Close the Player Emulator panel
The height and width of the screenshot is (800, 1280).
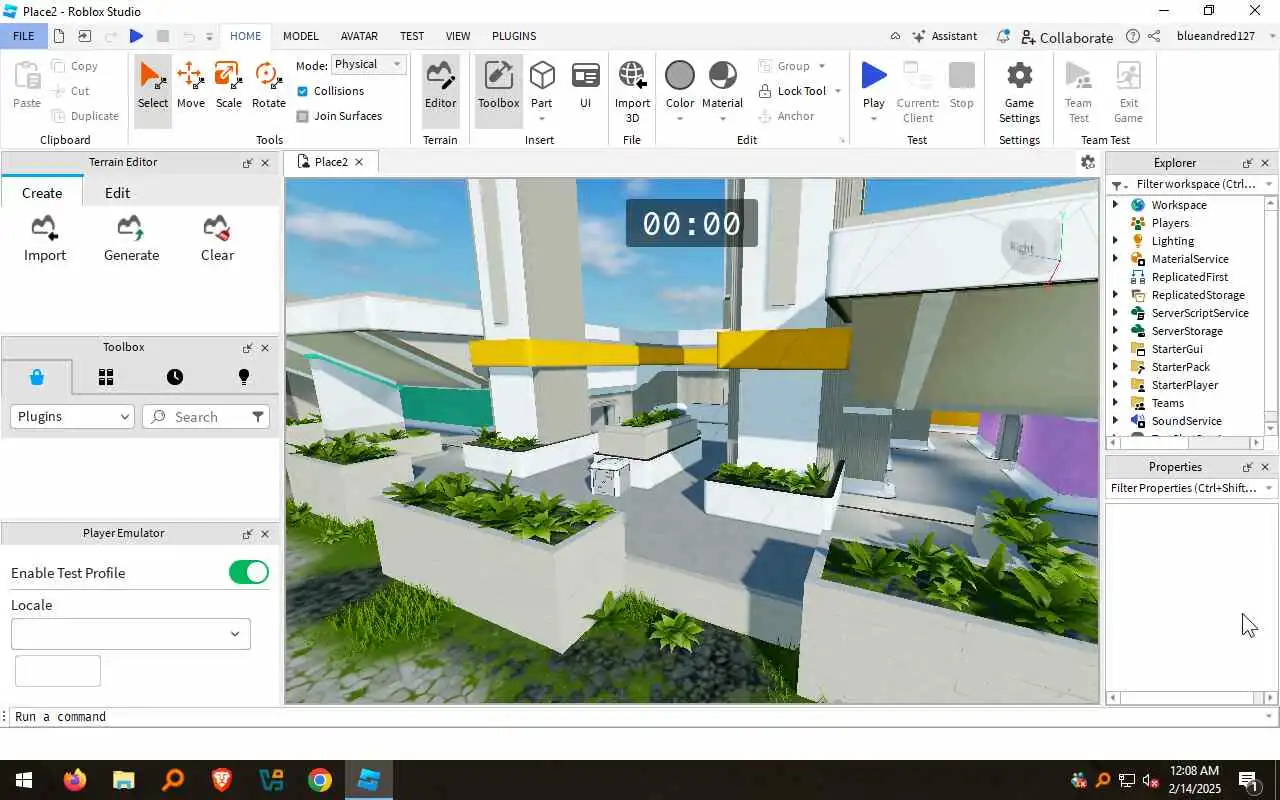[265, 534]
